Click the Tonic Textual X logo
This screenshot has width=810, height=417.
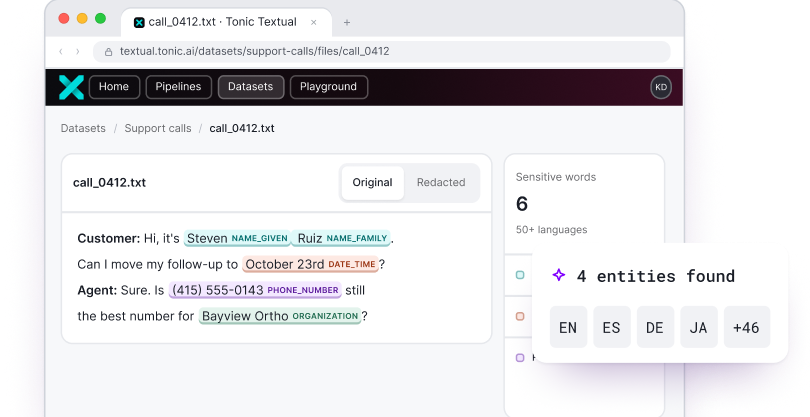coord(71,87)
